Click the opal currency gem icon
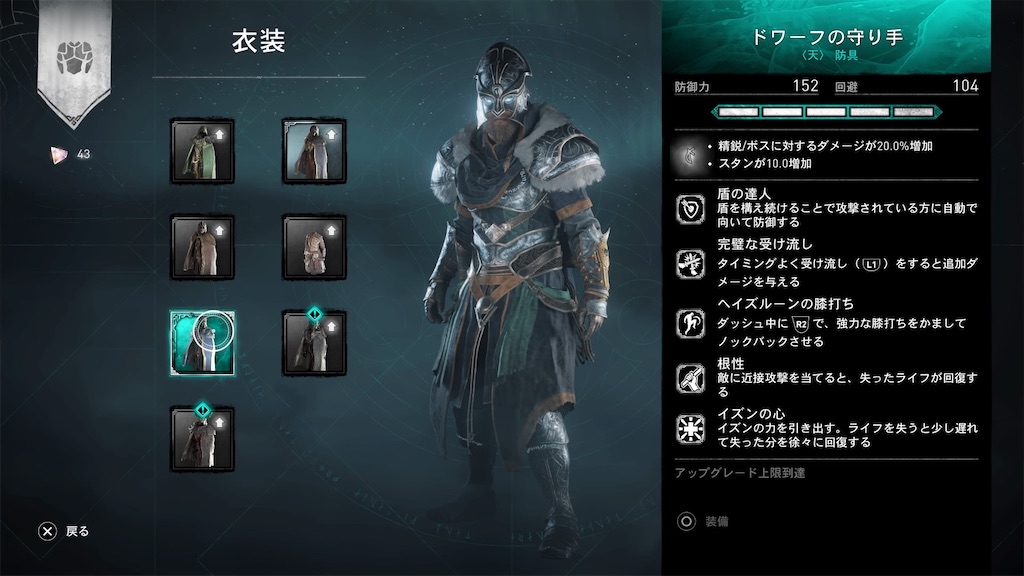The width and height of the screenshot is (1024, 576). [x=59, y=155]
